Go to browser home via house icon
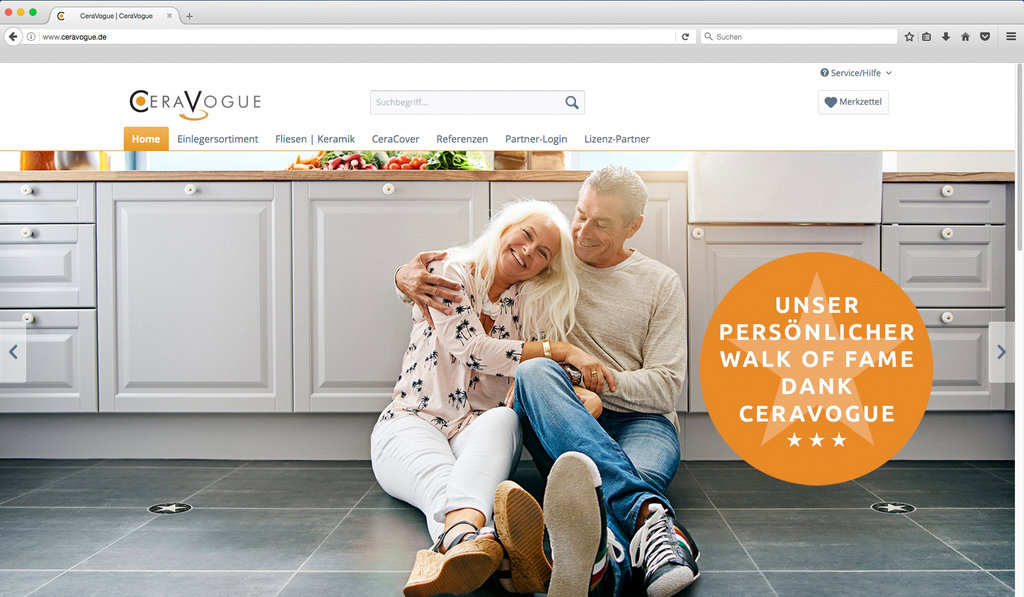This screenshot has height=597, width=1024. coord(965,37)
